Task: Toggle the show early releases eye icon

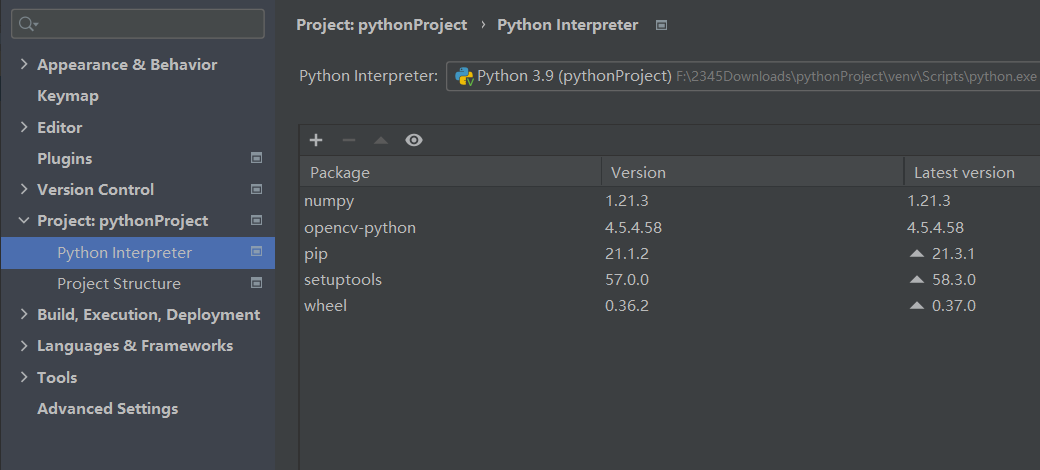Action: 414,140
